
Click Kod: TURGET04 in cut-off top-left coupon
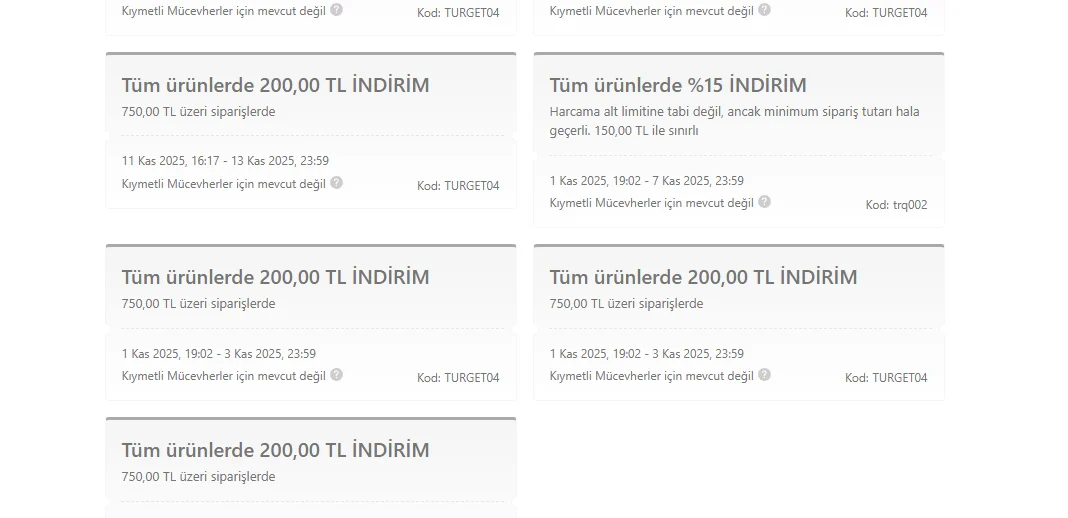point(458,13)
